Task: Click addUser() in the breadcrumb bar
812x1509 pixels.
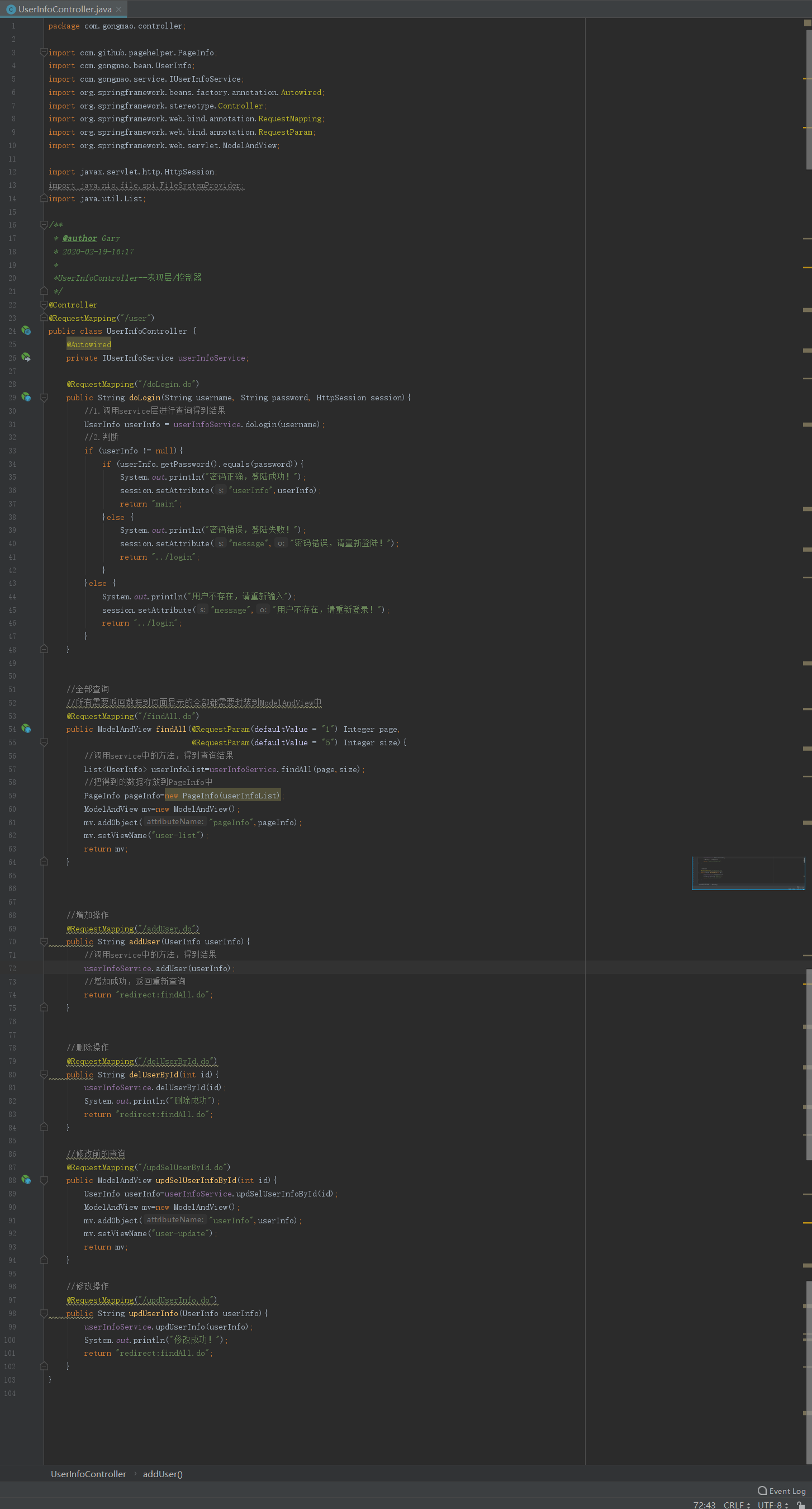Action: point(163,1474)
